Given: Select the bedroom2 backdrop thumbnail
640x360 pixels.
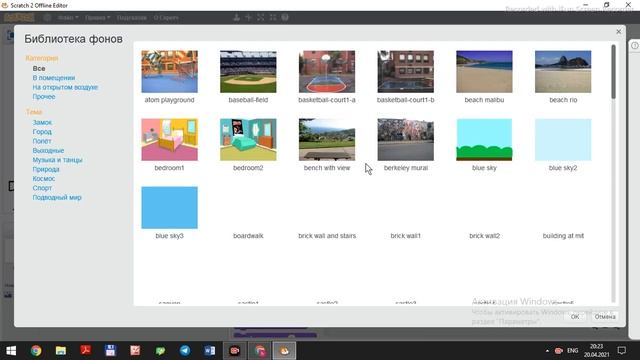Looking at the screenshot, I should 248,140.
